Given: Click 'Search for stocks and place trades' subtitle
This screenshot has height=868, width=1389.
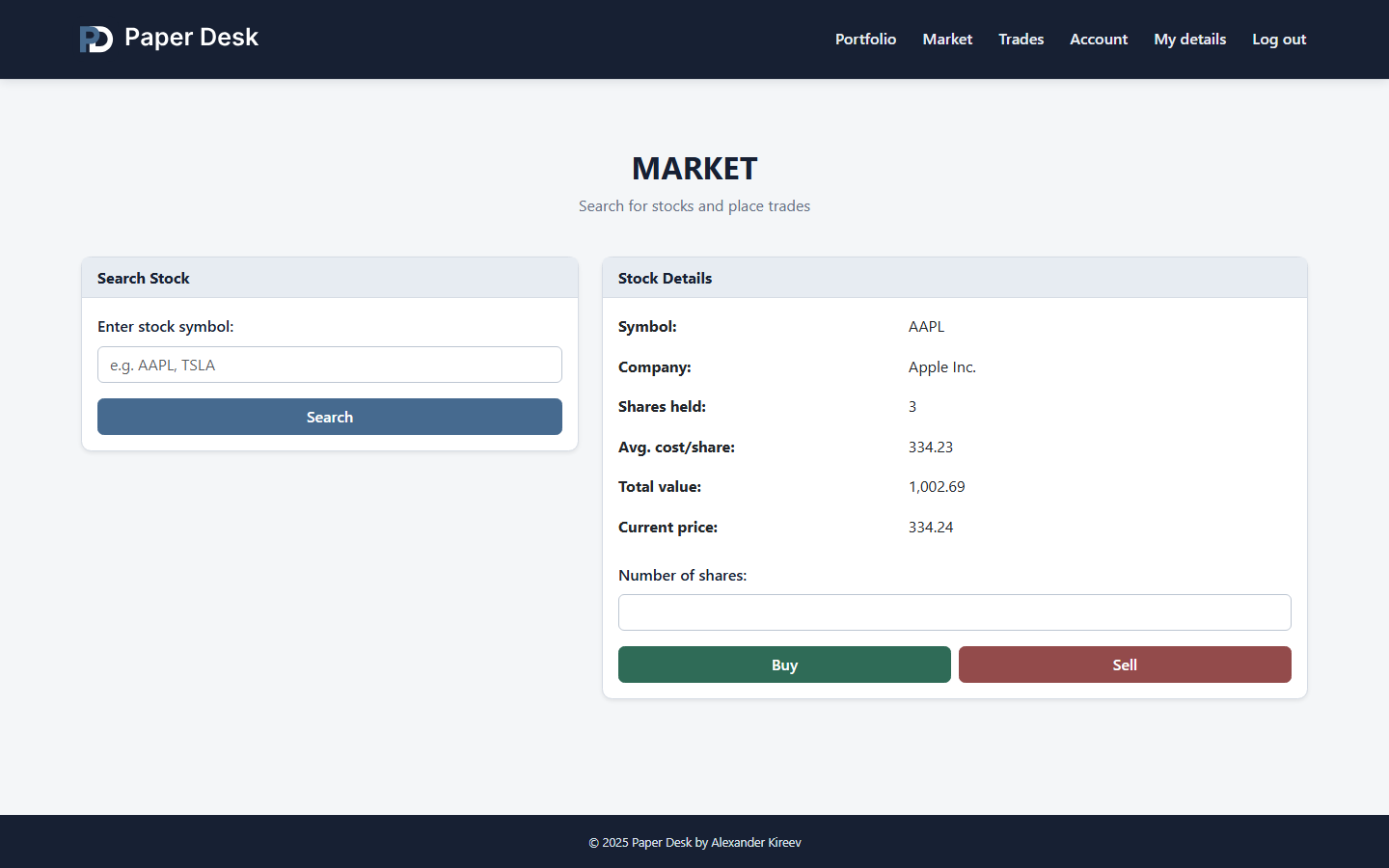Looking at the screenshot, I should [x=694, y=206].
